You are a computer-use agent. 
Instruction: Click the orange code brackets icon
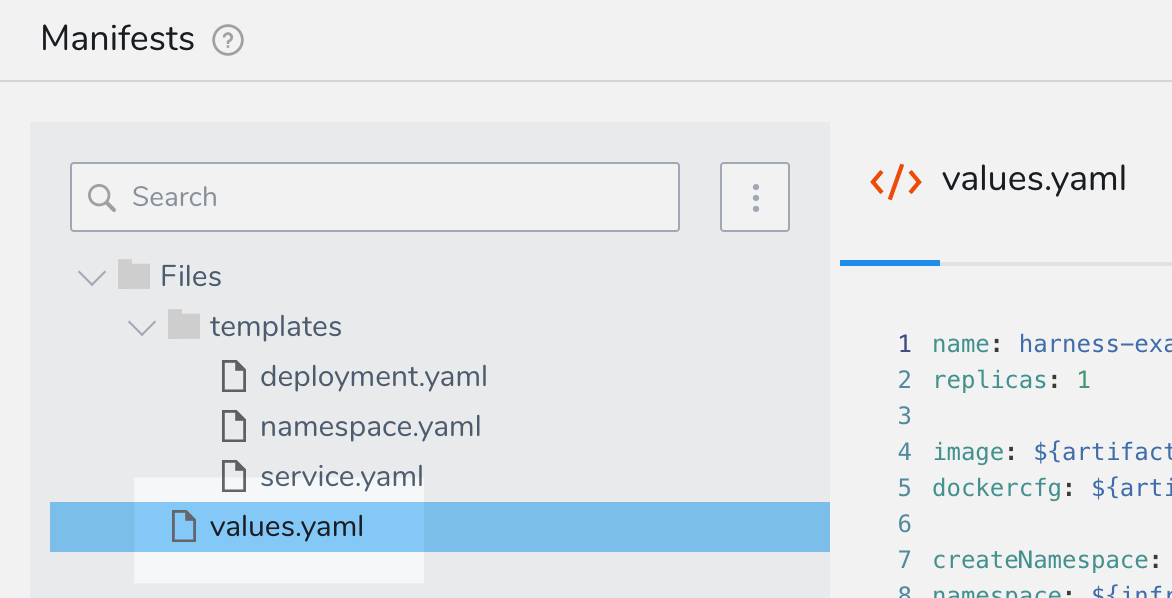point(895,182)
